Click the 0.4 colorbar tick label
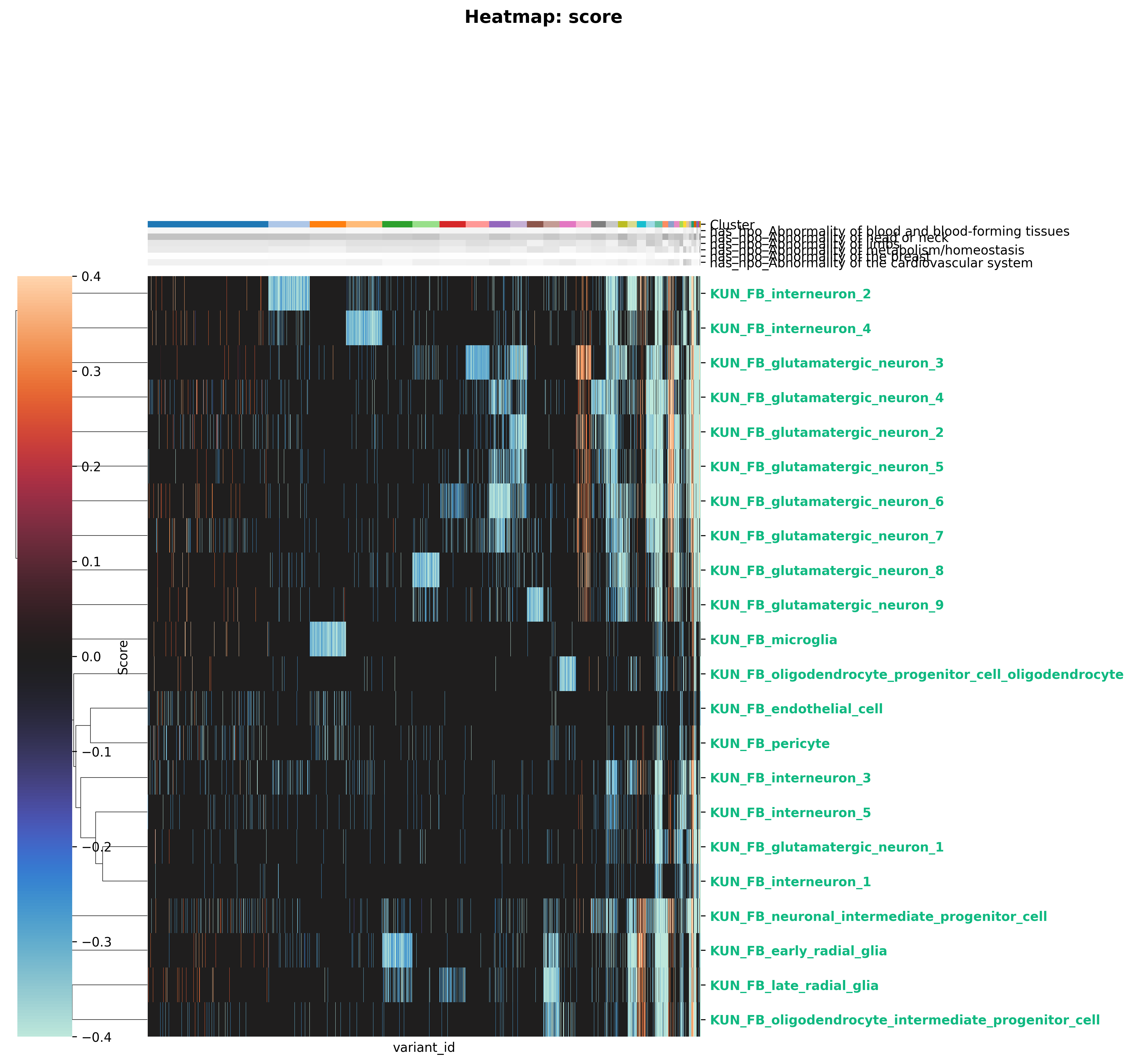The width and height of the screenshot is (1133, 1064). pyautogui.click(x=91, y=276)
